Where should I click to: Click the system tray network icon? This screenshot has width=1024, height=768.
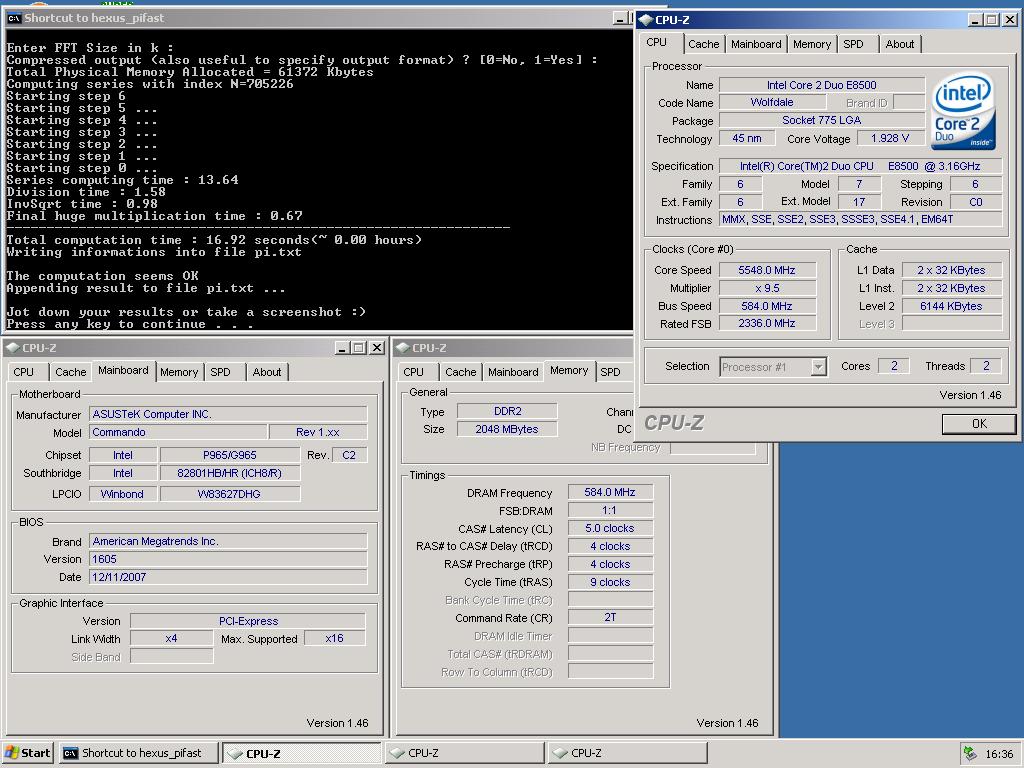(970, 753)
